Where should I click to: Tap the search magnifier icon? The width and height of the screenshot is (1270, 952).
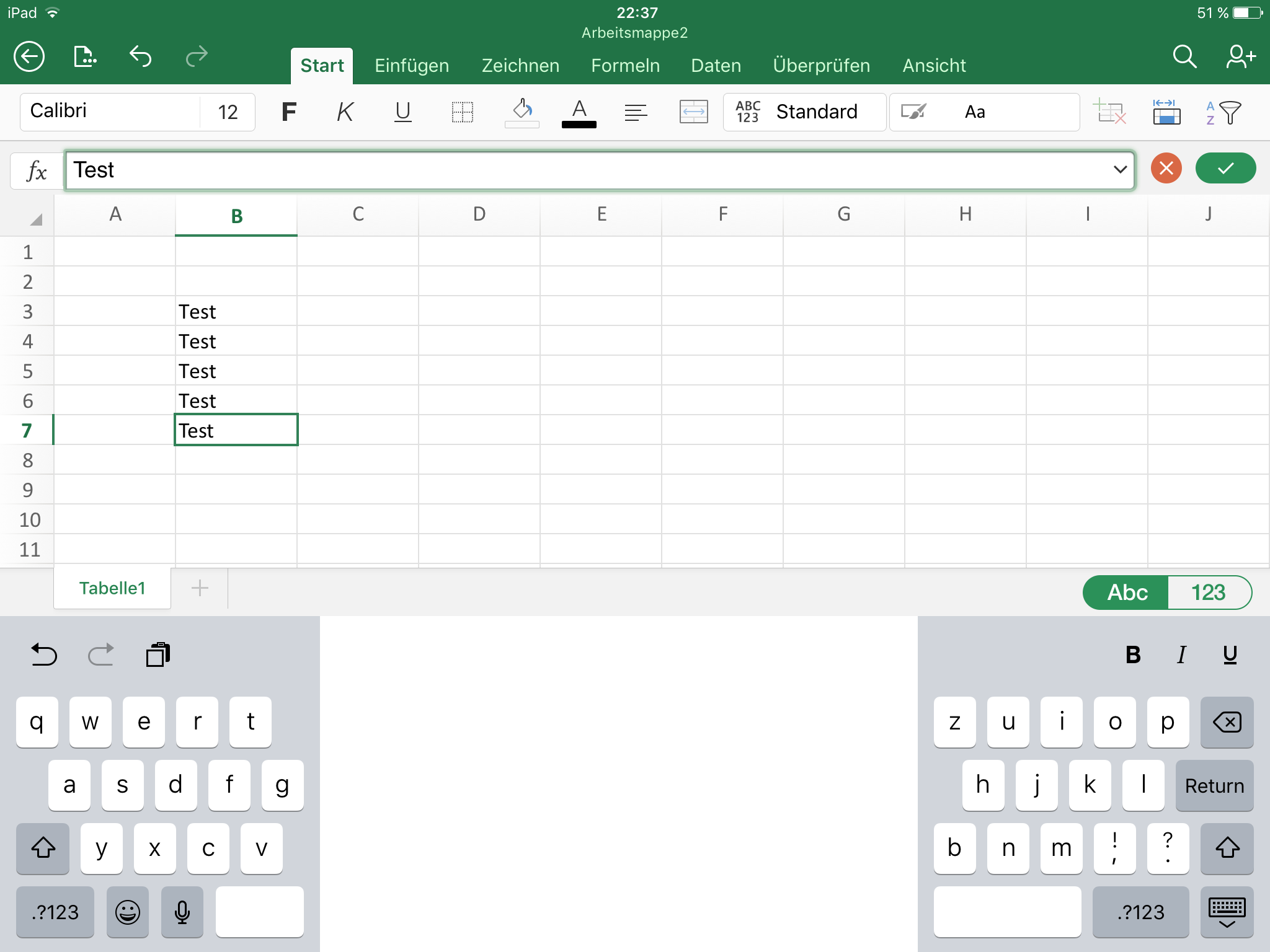point(1184,56)
